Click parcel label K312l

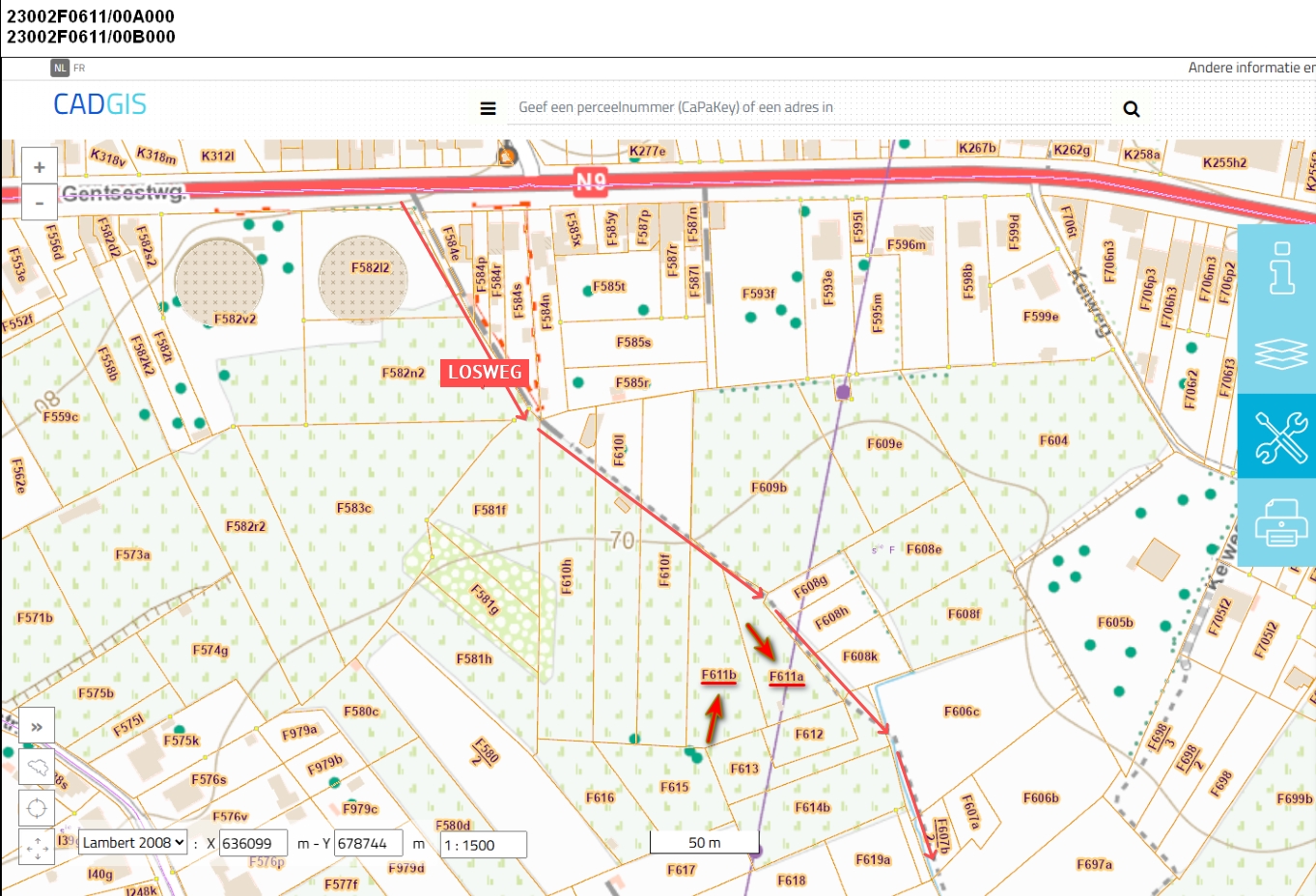217,156
